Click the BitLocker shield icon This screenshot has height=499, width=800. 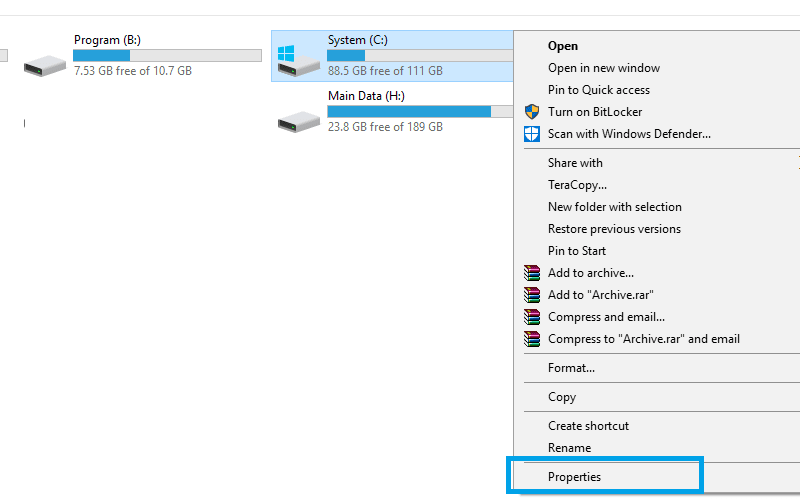click(x=532, y=112)
